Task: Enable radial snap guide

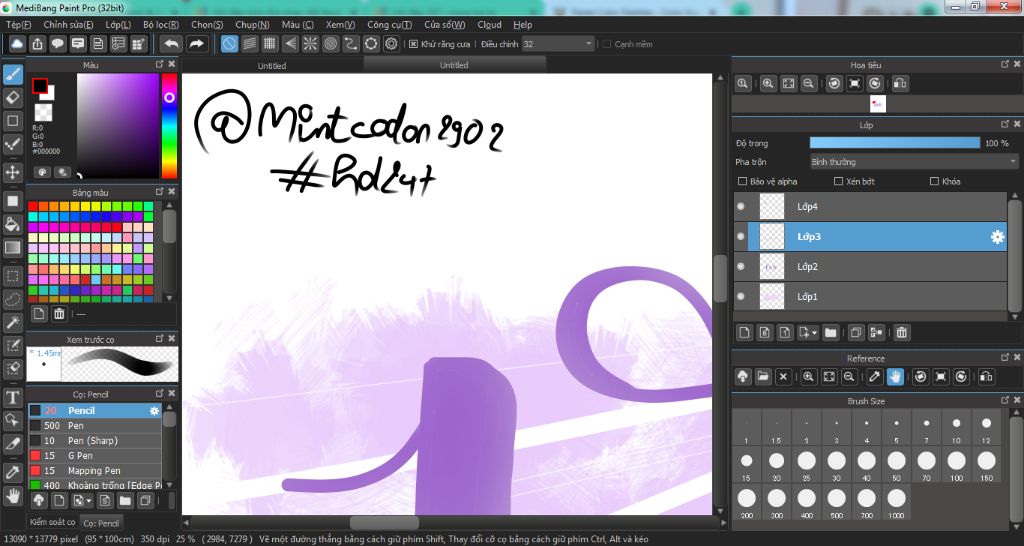Action: pyautogui.click(x=310, y=44)
